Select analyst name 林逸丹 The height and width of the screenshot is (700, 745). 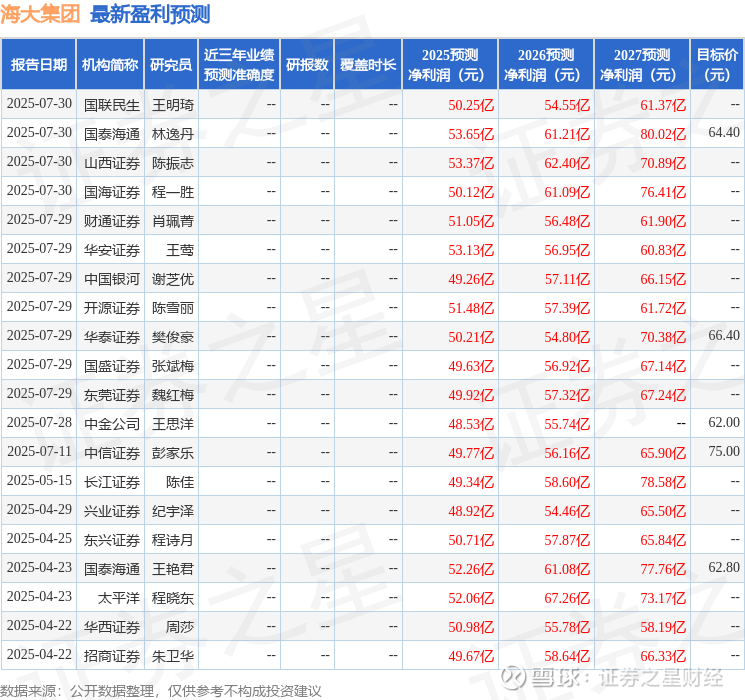click(x=173, y=134)
